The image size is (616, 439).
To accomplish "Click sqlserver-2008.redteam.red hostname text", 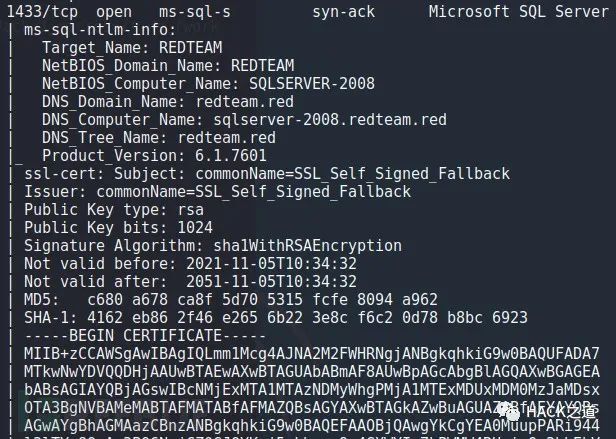I will tap(330, 119).
